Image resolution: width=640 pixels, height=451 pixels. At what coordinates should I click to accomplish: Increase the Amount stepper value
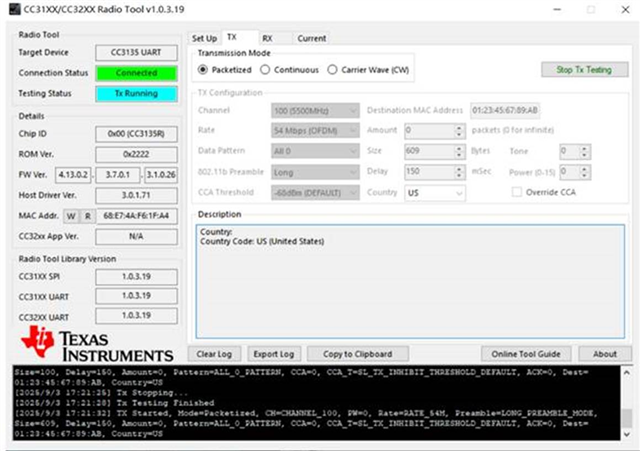[x=459, y=127]
